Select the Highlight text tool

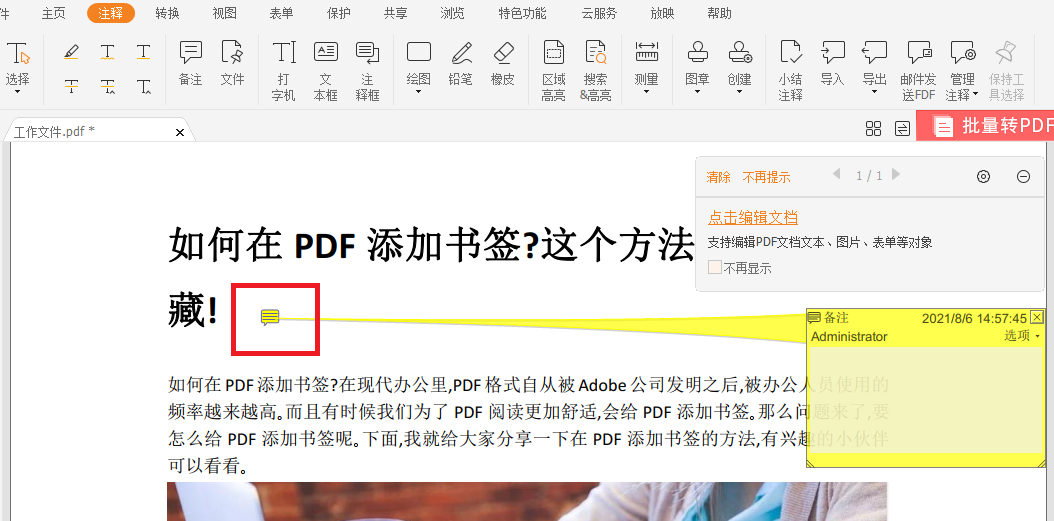tap(71, 51)
